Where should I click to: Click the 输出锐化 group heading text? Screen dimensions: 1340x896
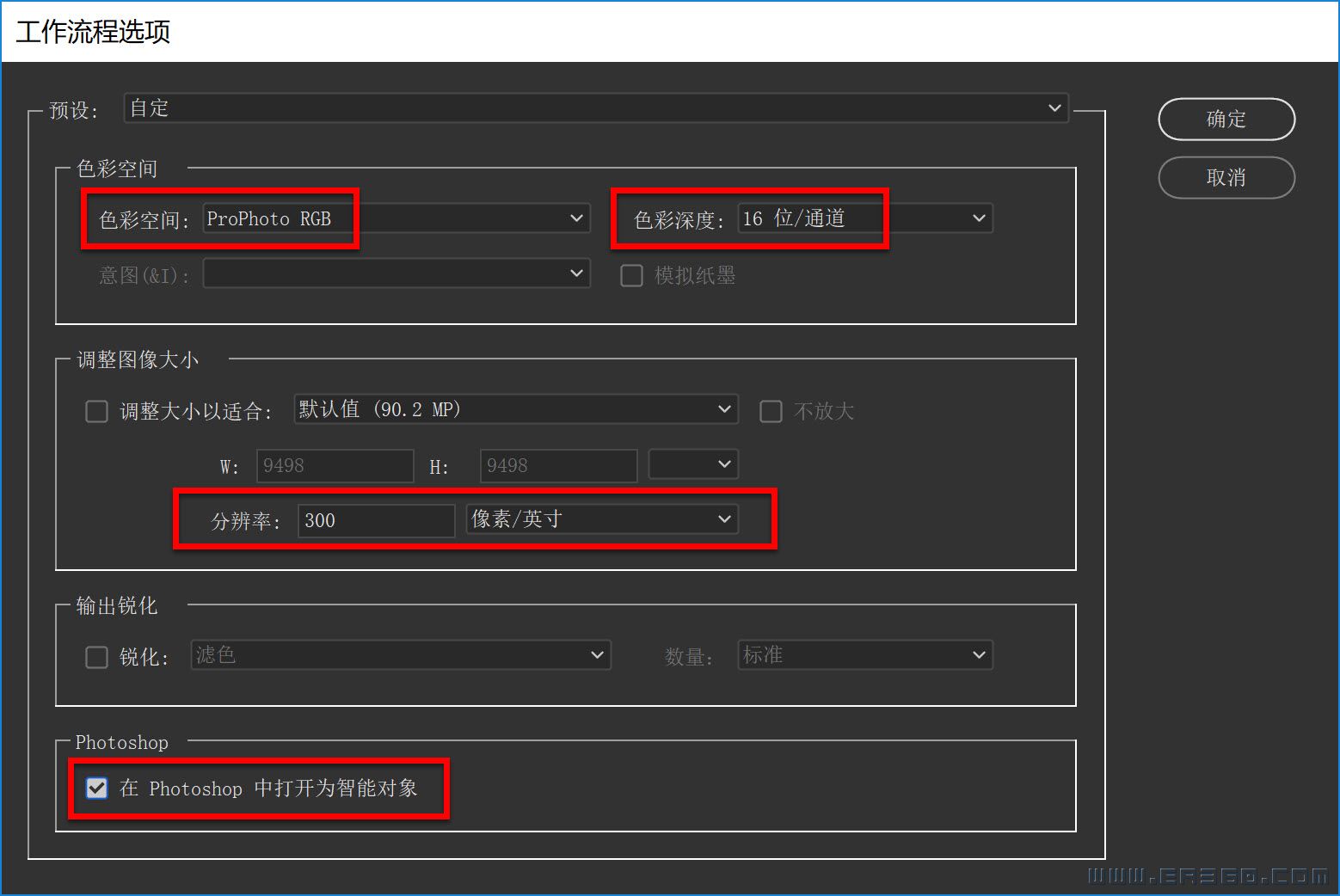click(117, 605)
